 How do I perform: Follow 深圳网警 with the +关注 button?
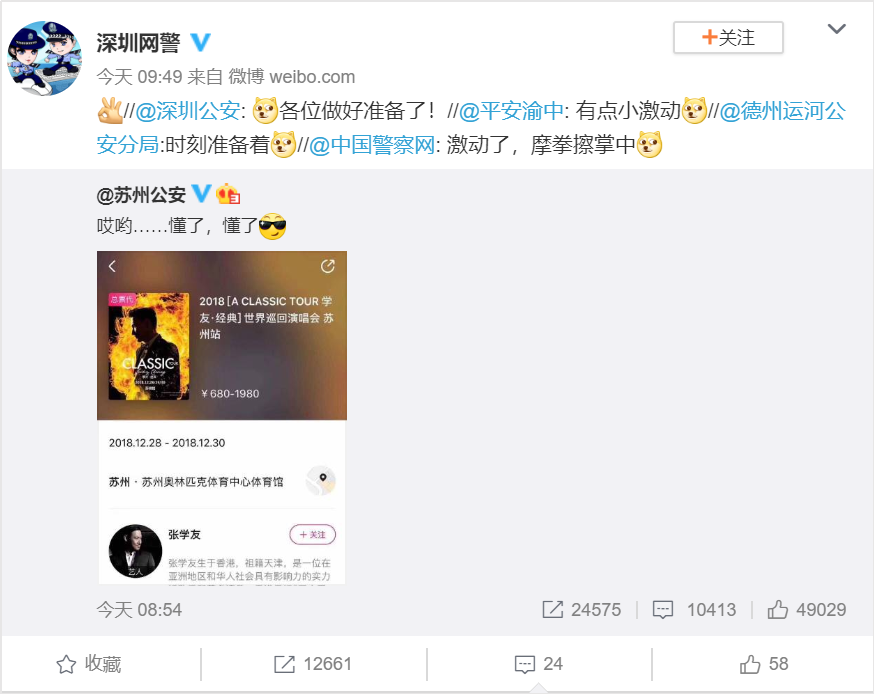728,37
